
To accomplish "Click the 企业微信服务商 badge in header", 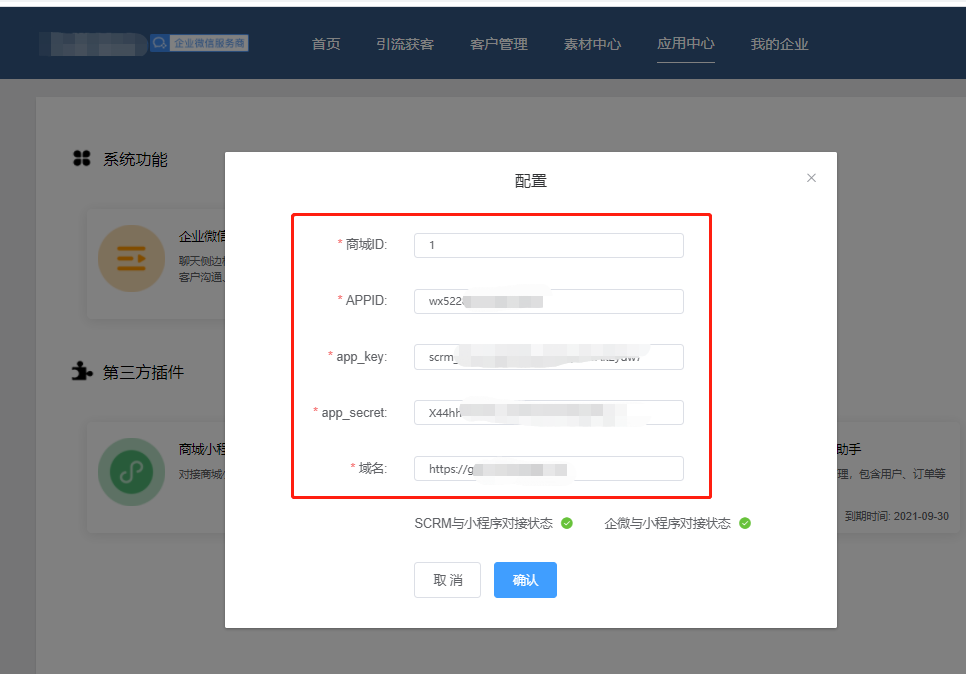I will point(199,43).
